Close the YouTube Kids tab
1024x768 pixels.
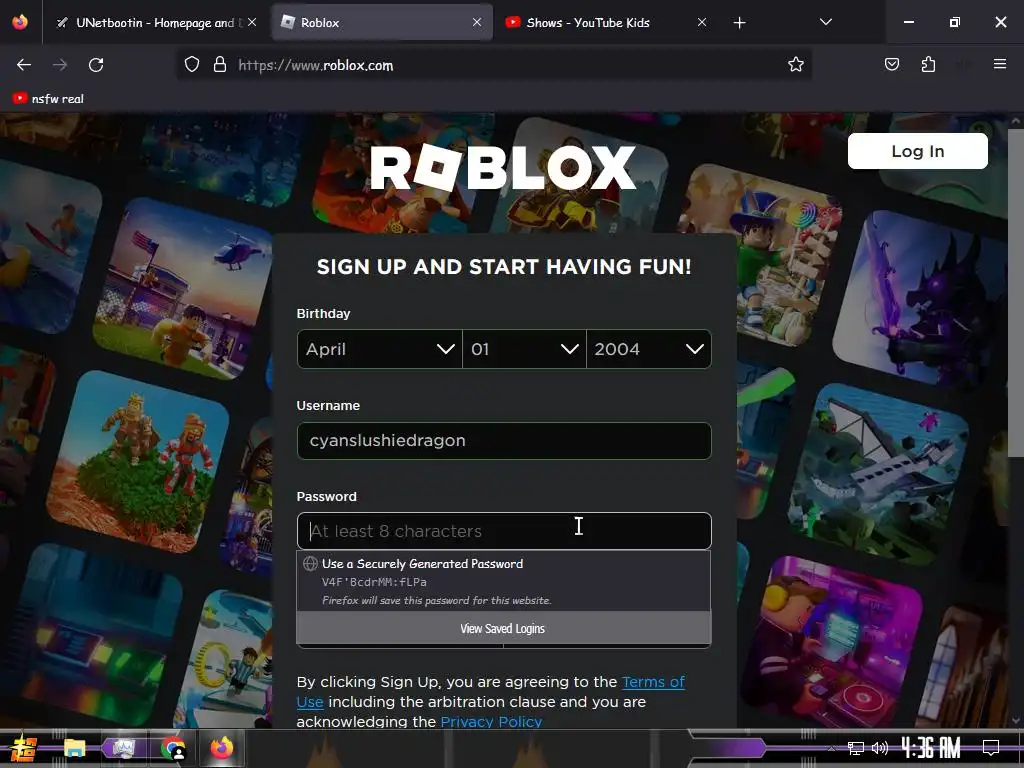(701, 22)
